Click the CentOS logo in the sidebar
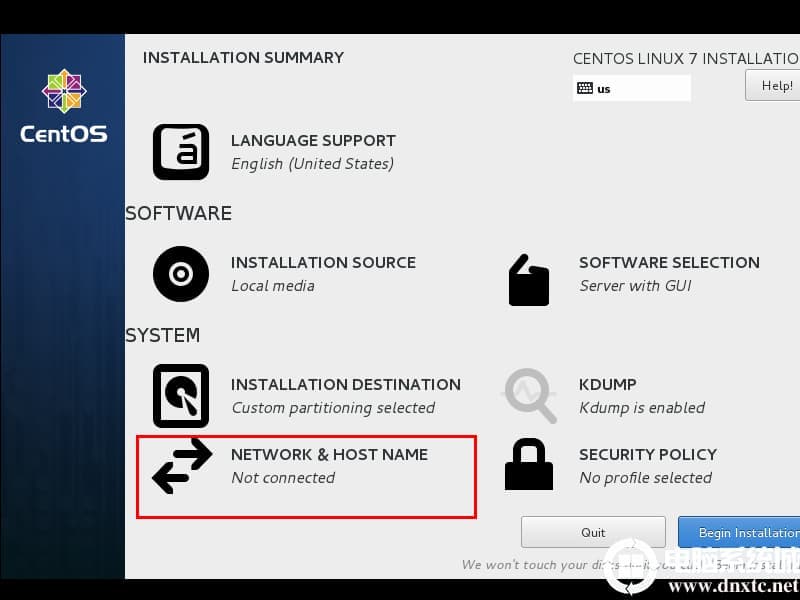800x600 pixels. click(64, 106)
